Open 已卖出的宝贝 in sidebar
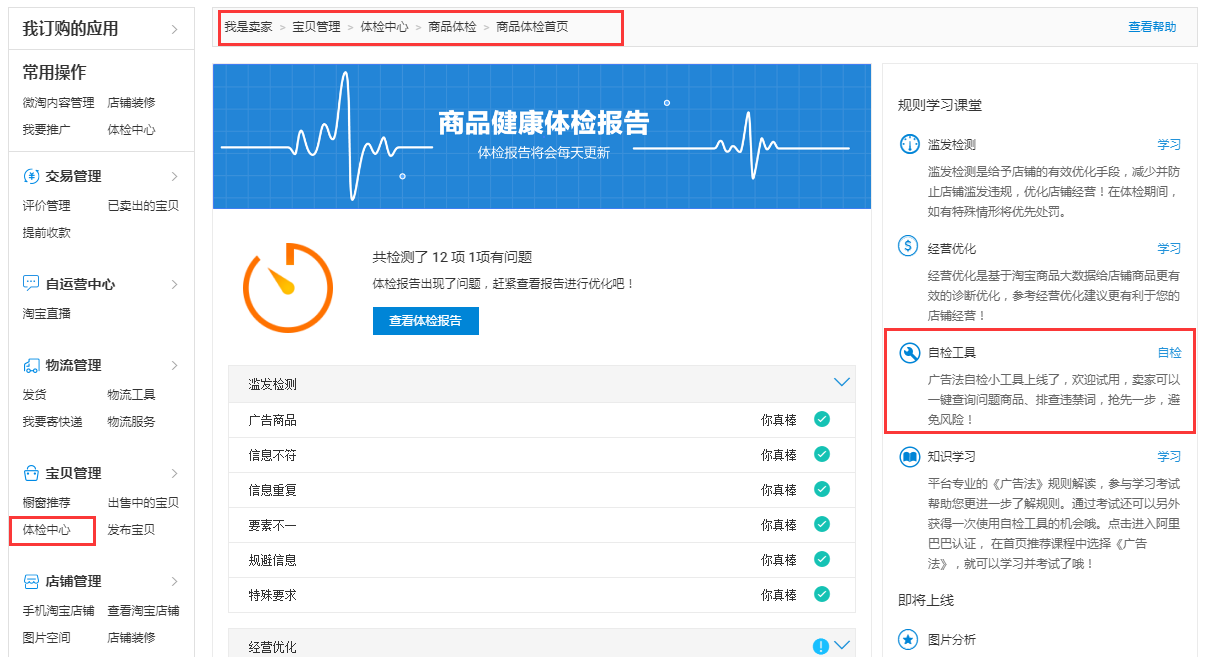 (143, 206)
